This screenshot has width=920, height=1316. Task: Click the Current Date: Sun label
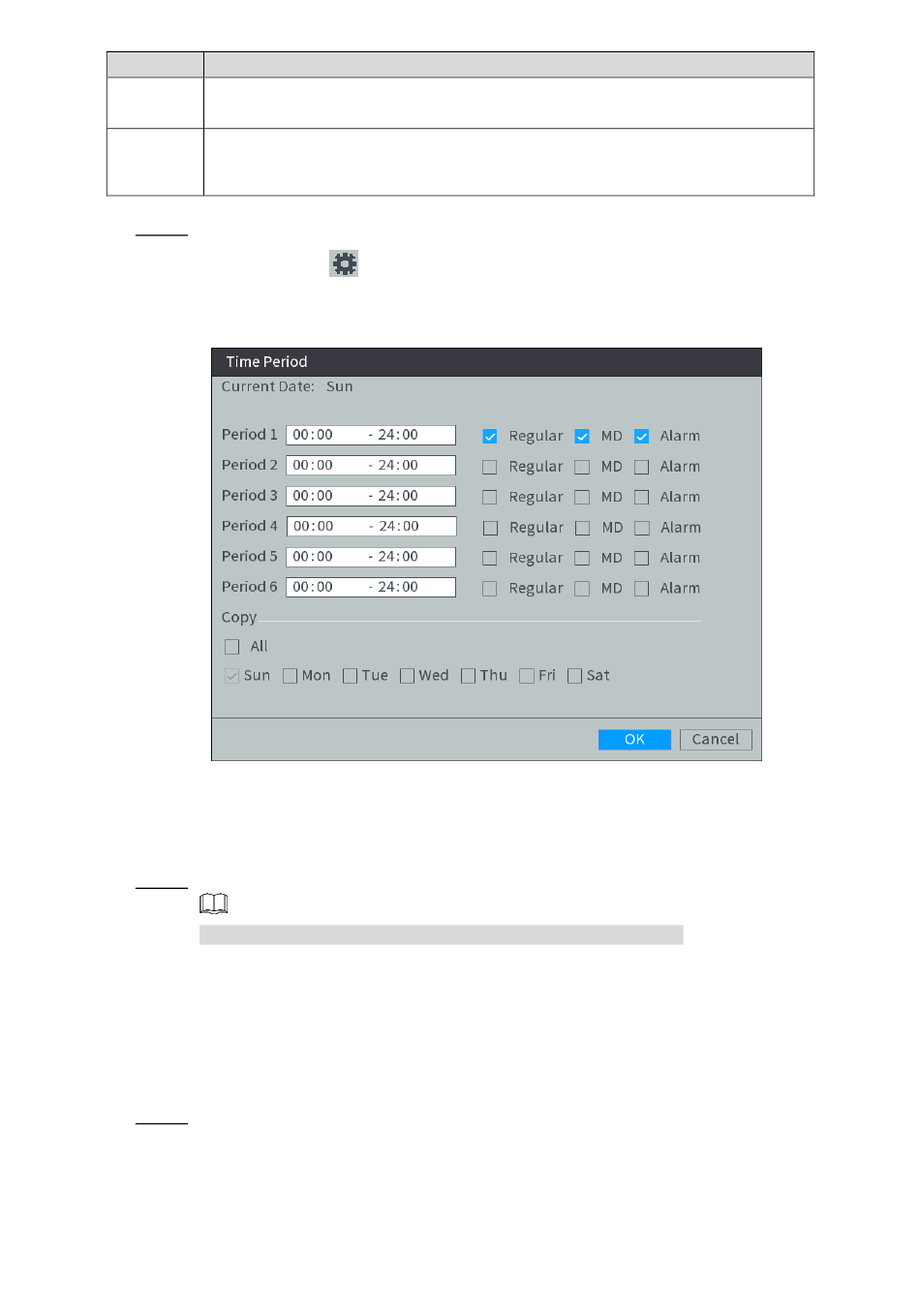pyautogui.click(x=287, y=386)
